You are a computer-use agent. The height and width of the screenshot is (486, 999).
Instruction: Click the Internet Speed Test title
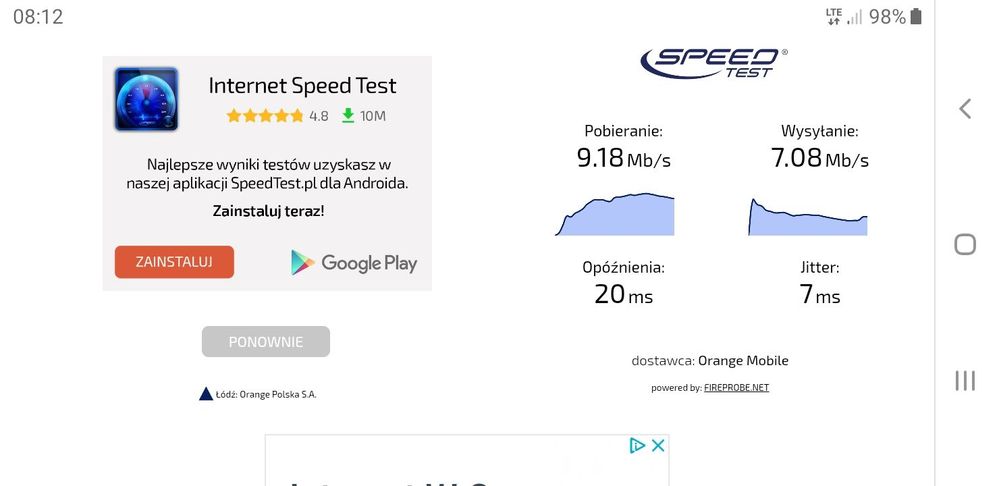[302, 86]
